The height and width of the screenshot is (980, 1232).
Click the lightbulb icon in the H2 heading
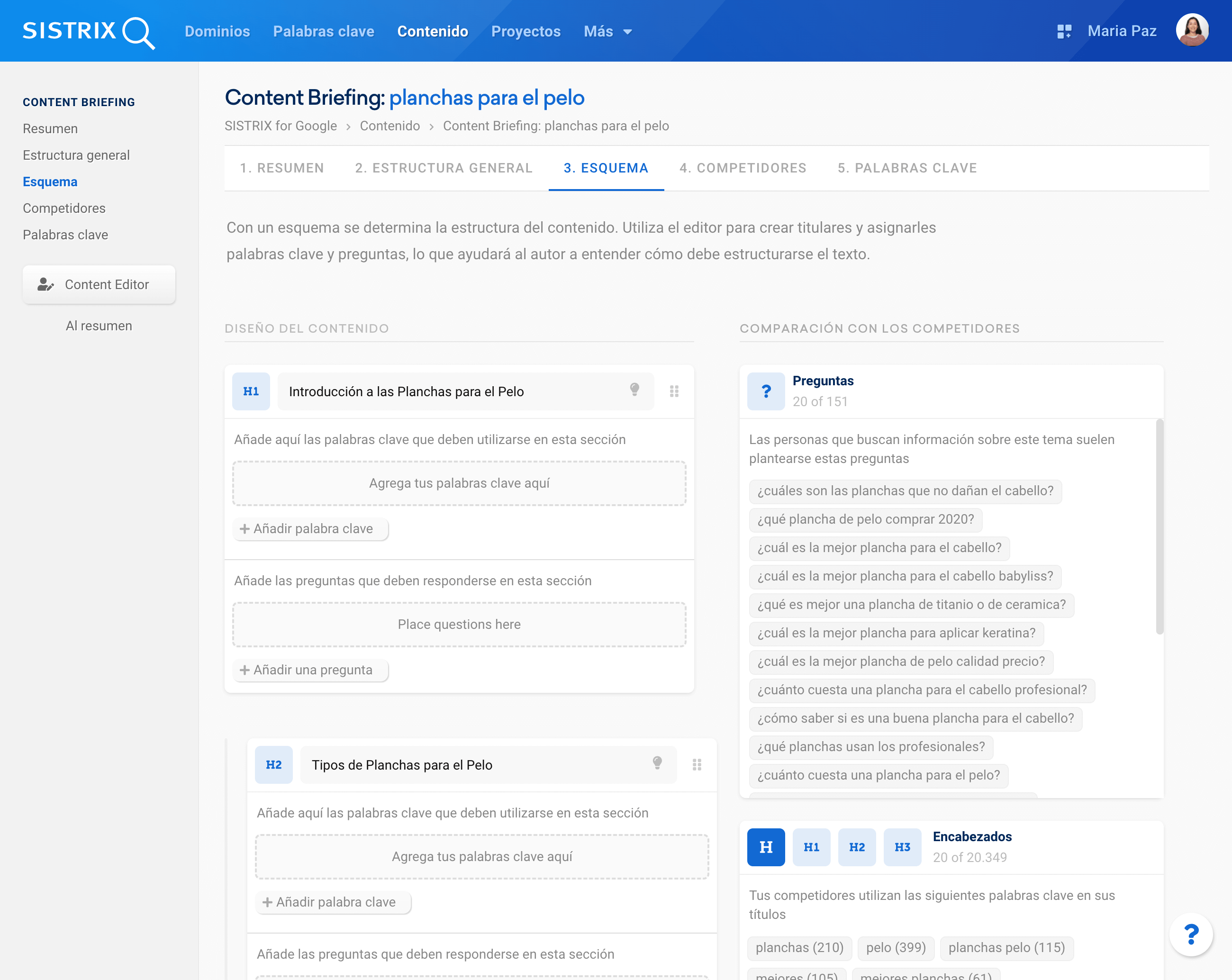657,763
